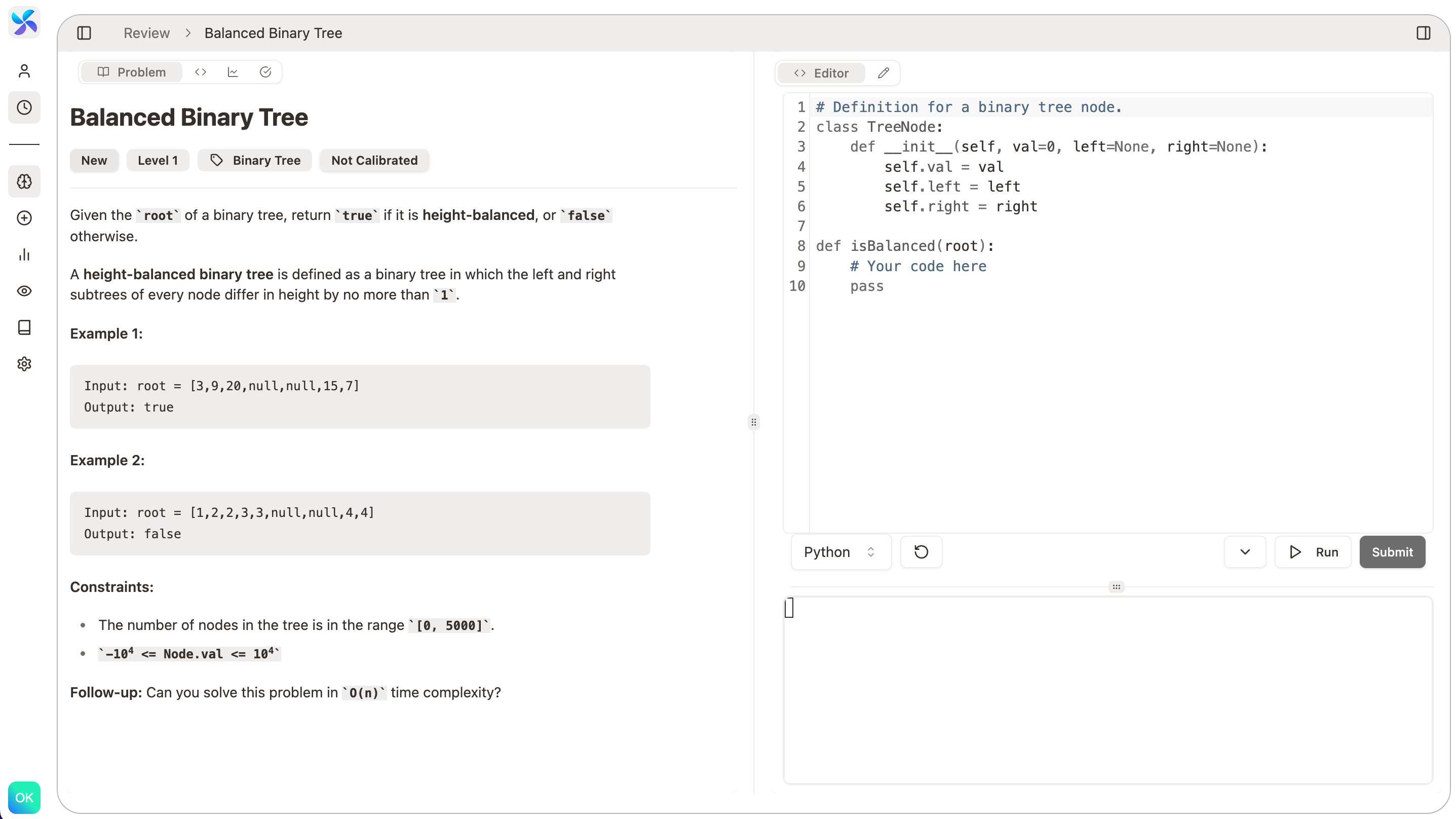The height and width of the screenshot is (819, 1456).
Task: Click the editor-console horizontal splitter handle
Action: coord(1116,586)
